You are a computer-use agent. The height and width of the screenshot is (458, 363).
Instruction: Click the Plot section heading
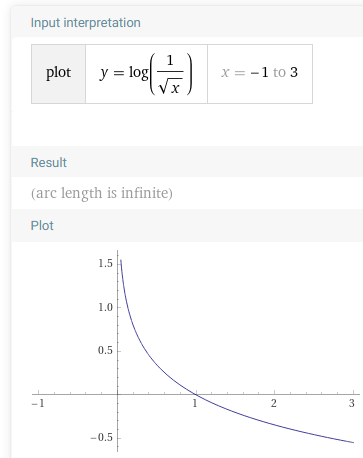42,226
